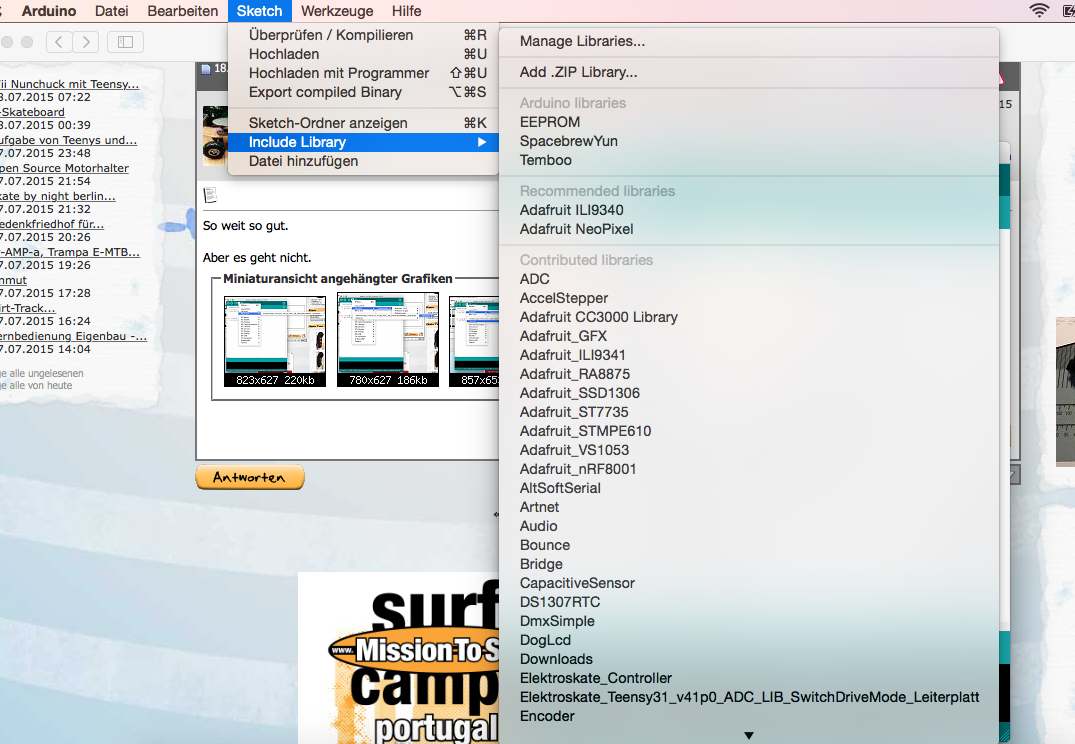Open the Nunchuck mit Teensy thread link
The height and width of the screenshot is (744, 1075).
[x=69, y=84]
